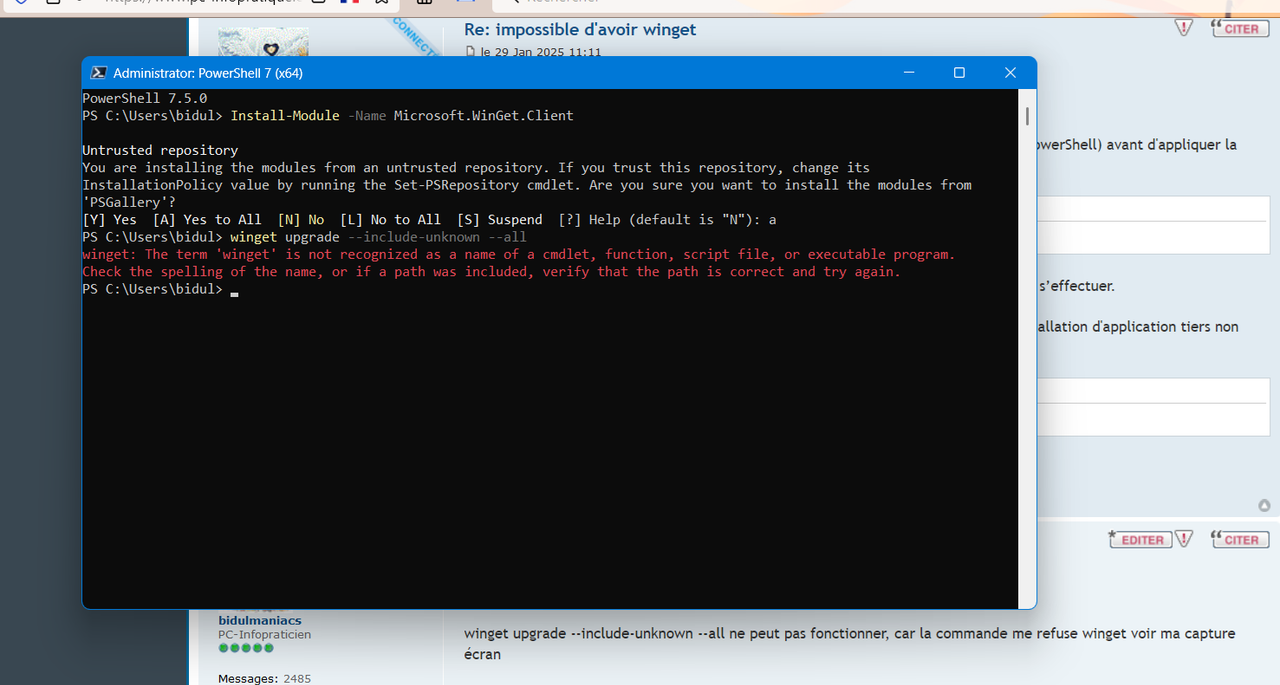Click the EDITER button in the forum
Viewport: 1280px width, 685px height.
1139,539
